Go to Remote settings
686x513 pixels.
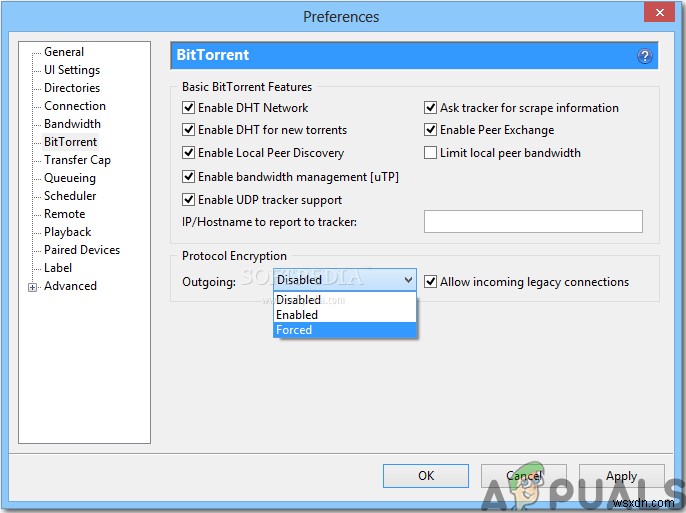[64, 214]
